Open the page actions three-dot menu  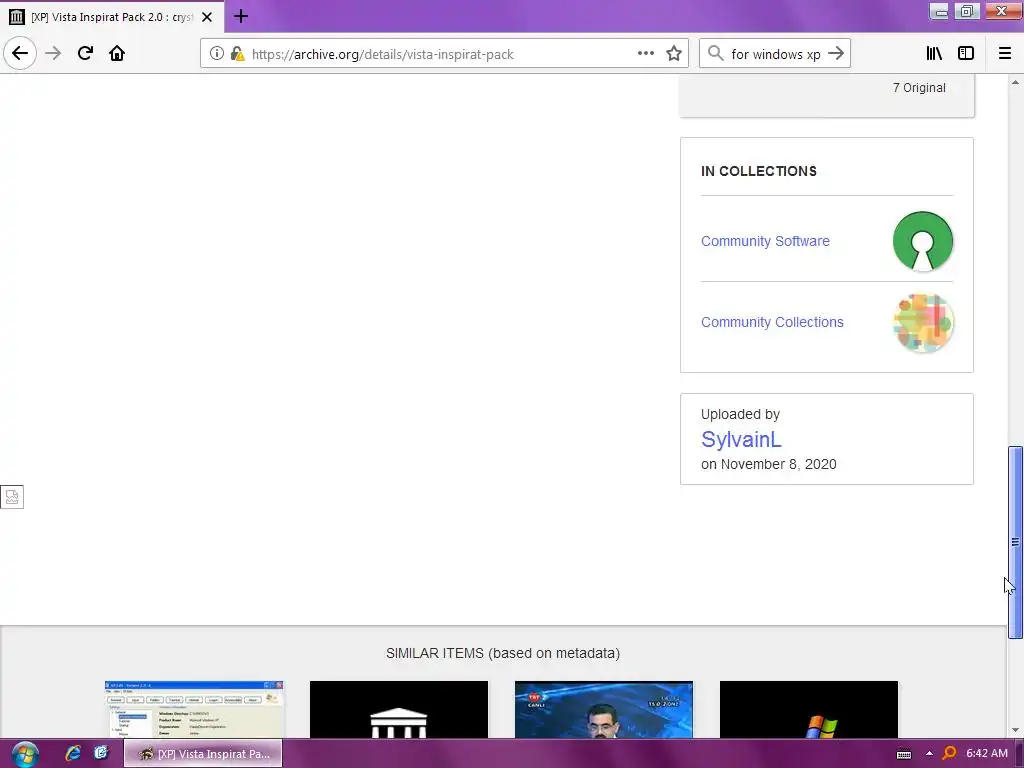645,54
